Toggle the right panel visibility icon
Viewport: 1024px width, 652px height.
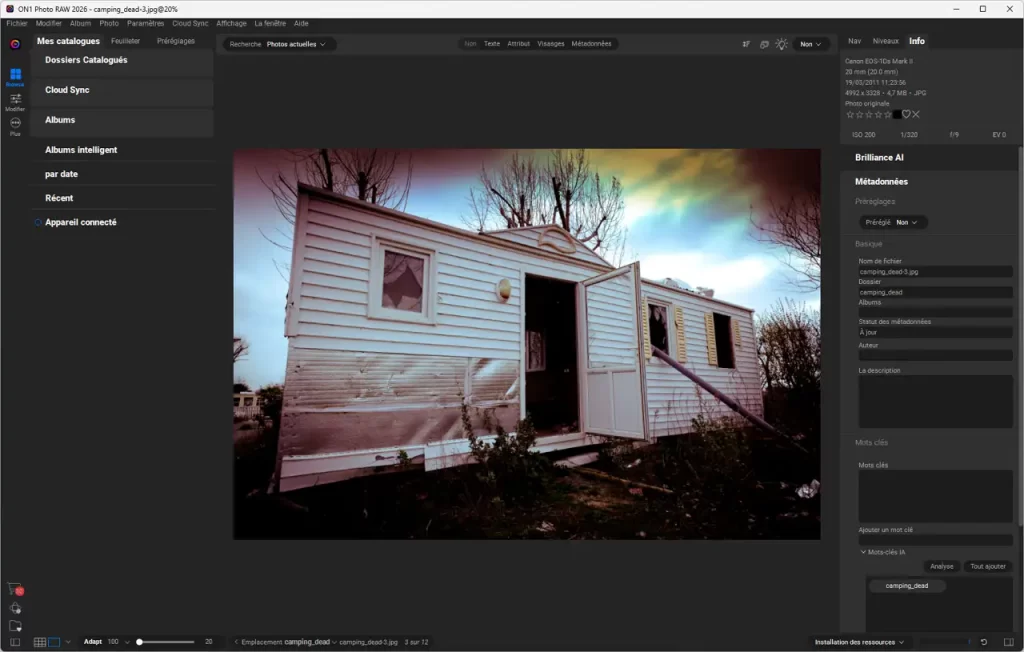[x=1008, y=642]
